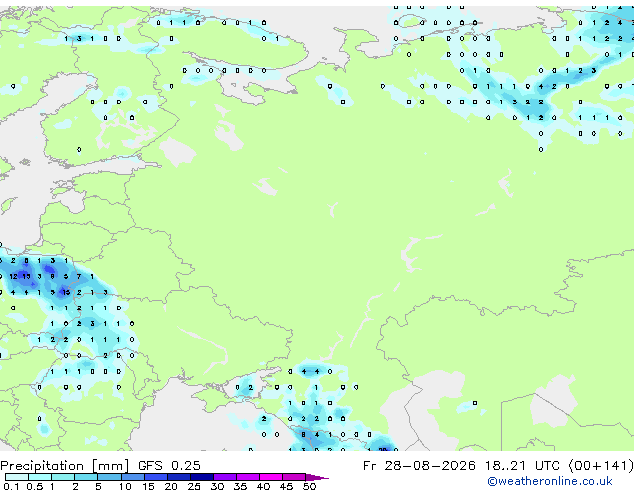This screenshot has width=634, height=490.
Task: Select the 2–5 mm legend color swatch
Action: click(x=86, y=477)
